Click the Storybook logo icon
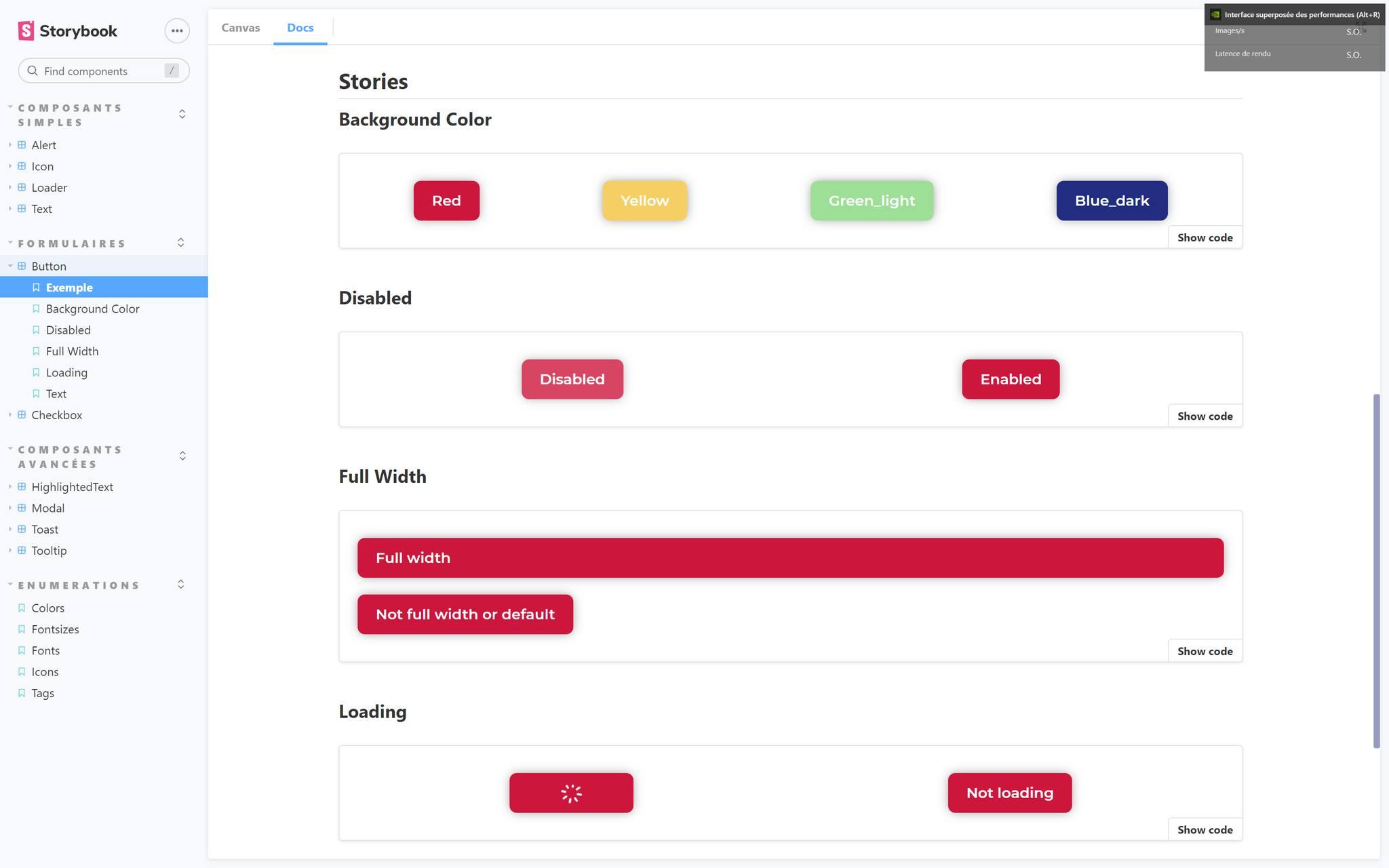The width and height of the screenshot is (1389, 868). click(26, 31)
